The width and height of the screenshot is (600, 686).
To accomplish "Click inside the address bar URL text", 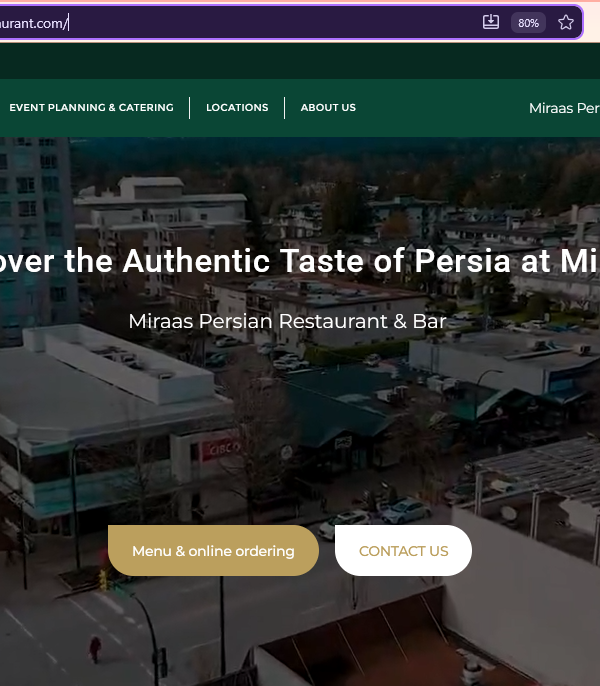I will pos(33,23).
